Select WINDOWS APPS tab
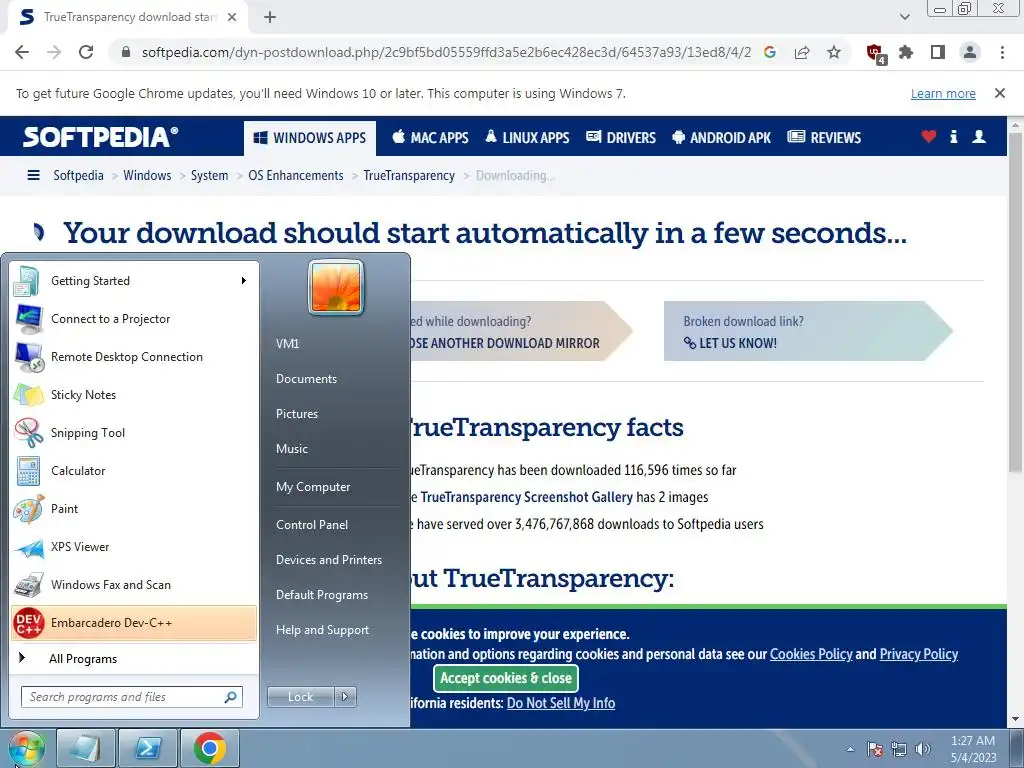This screenshot has height=768, width=1024. (310, 138)
